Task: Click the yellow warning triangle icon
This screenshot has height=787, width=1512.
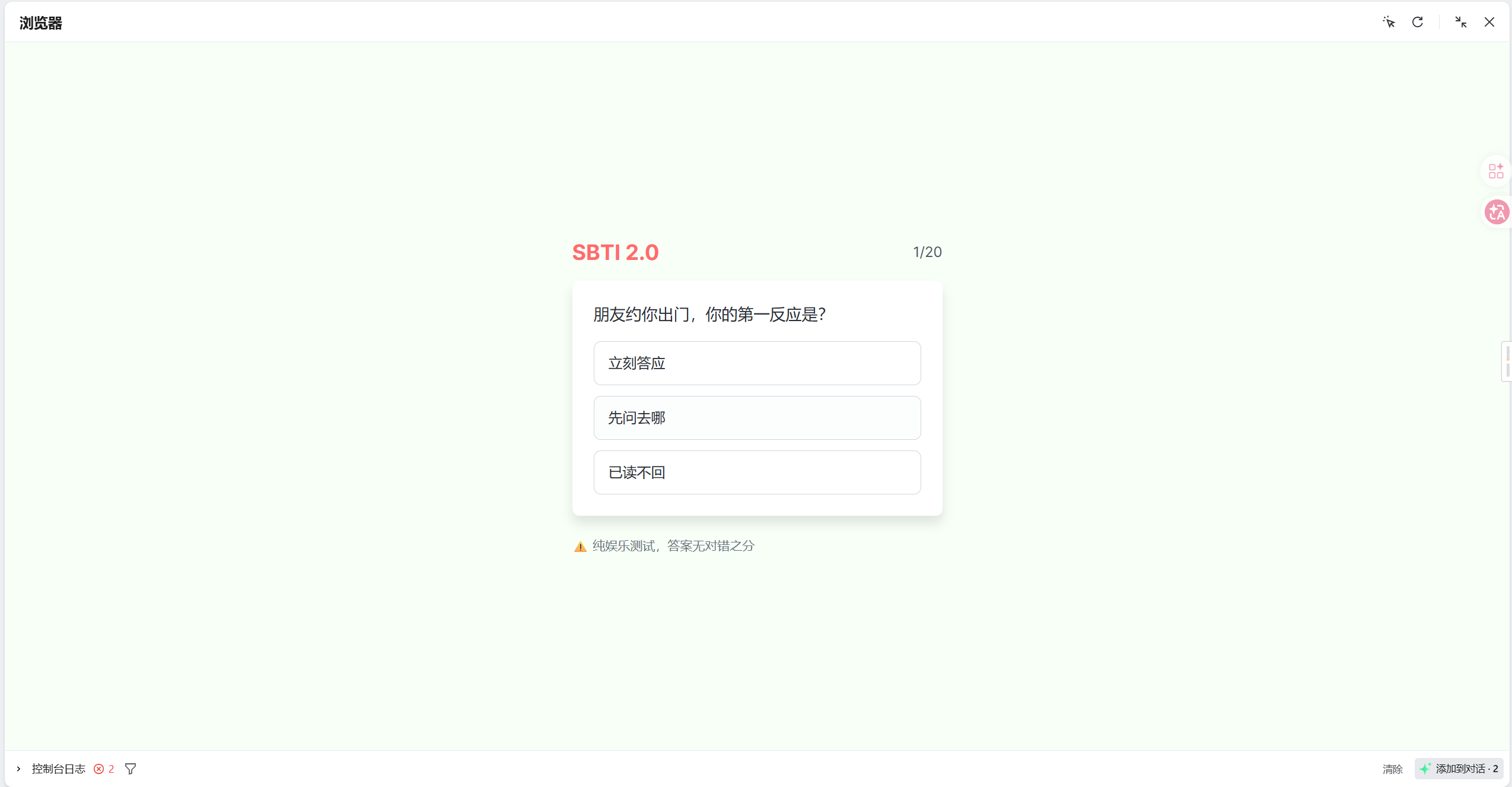Action: point(580,546)
